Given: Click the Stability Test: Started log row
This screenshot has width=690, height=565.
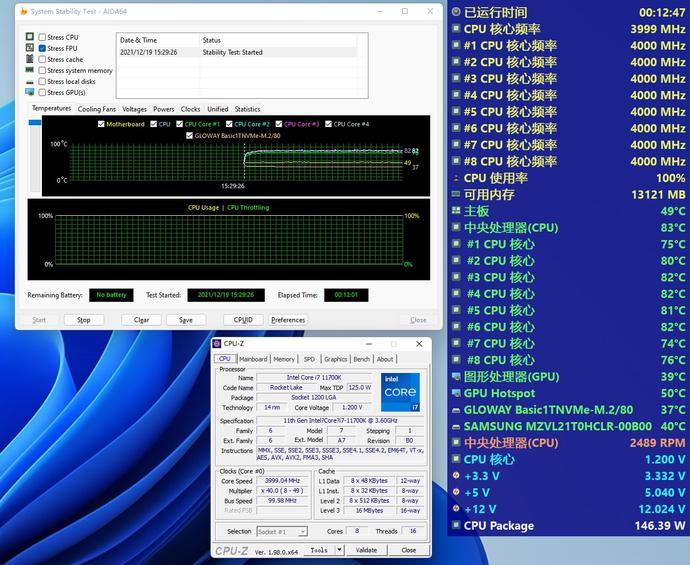Looking at the screenshot, I should pyautogui.click(x=238, y=52).
